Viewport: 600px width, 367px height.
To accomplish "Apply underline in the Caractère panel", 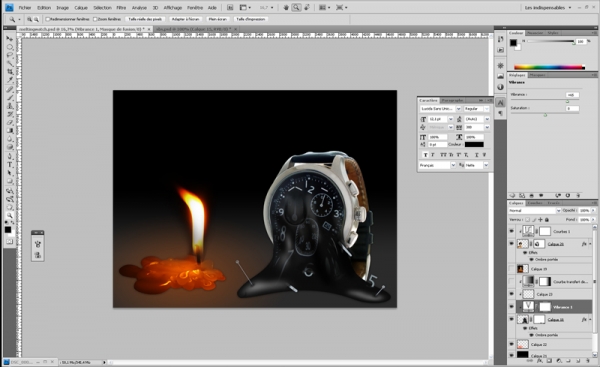I will click(477, 155).
